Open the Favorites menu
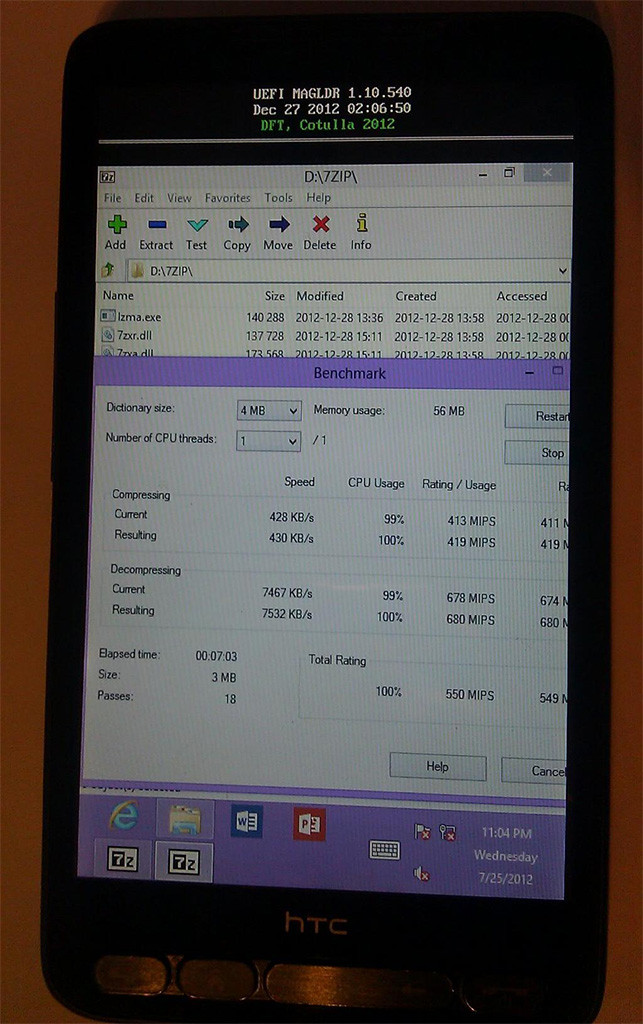 point(228,198)
